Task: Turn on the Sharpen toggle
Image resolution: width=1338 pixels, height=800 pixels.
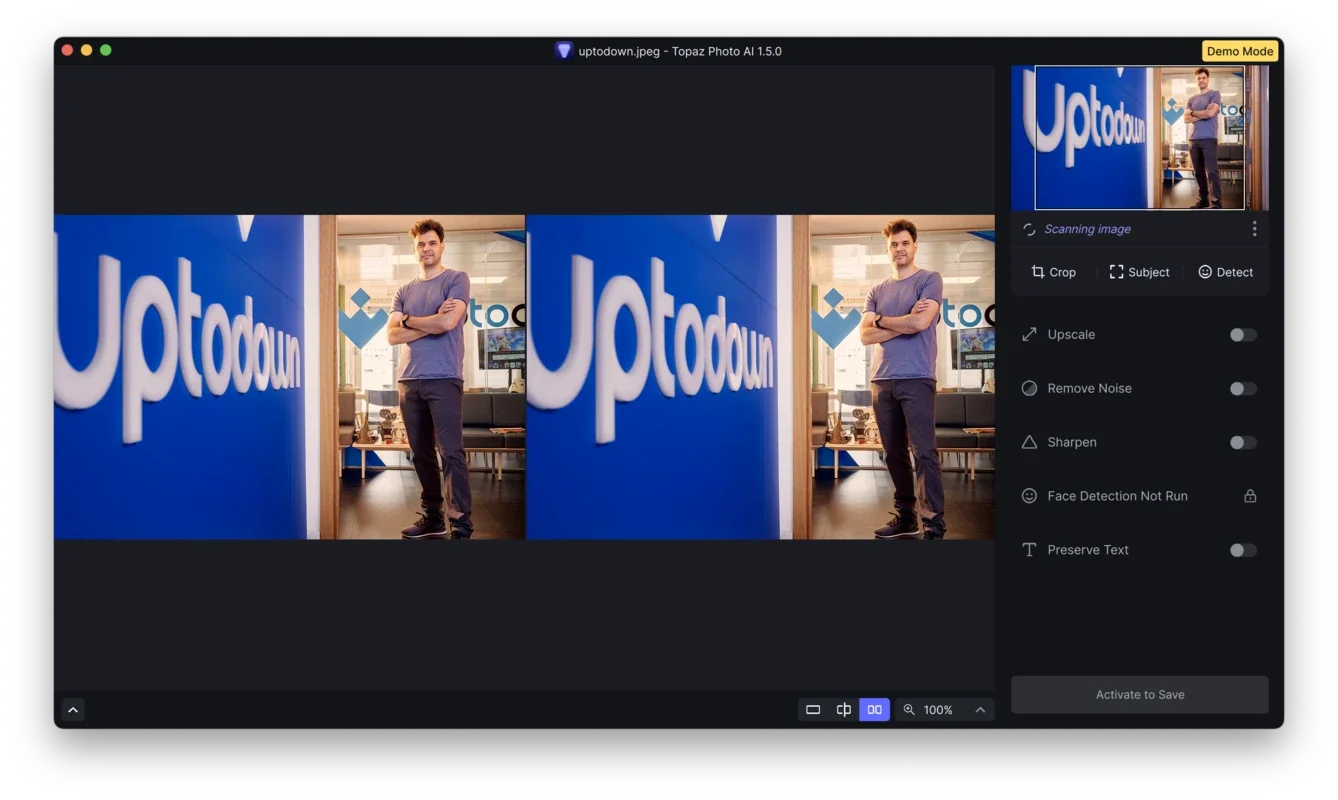Action: click(1243, 443)
